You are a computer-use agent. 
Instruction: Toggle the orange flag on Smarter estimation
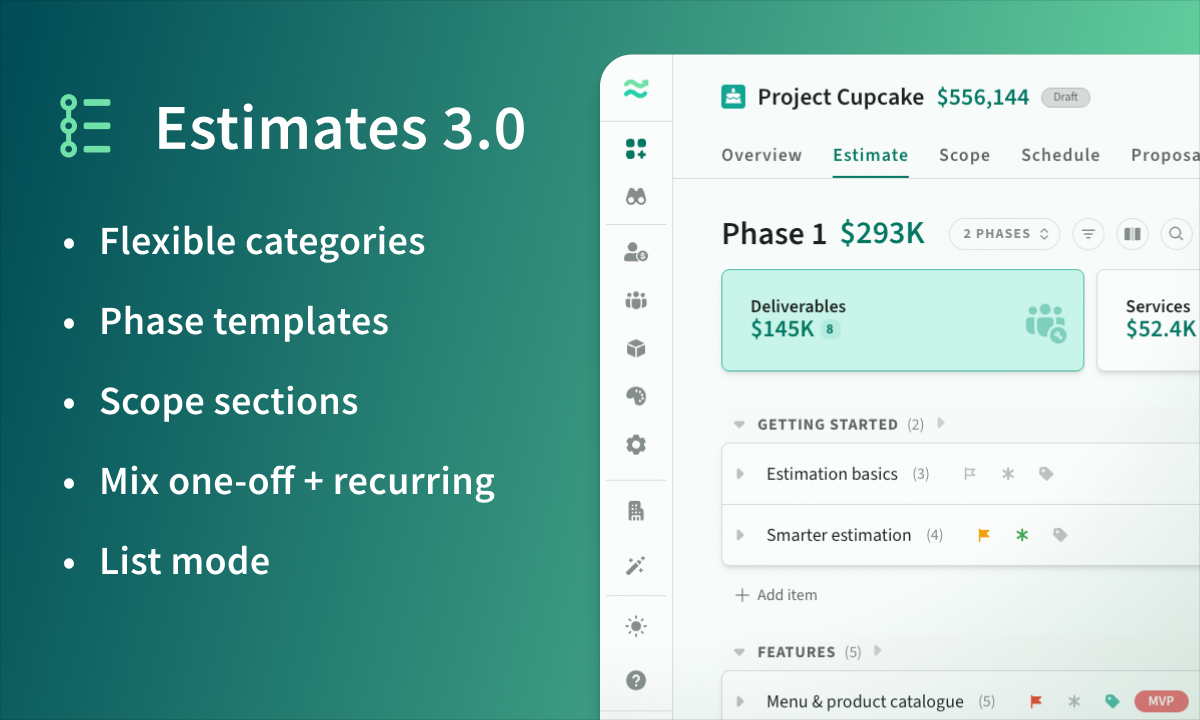tap(984, 535)
